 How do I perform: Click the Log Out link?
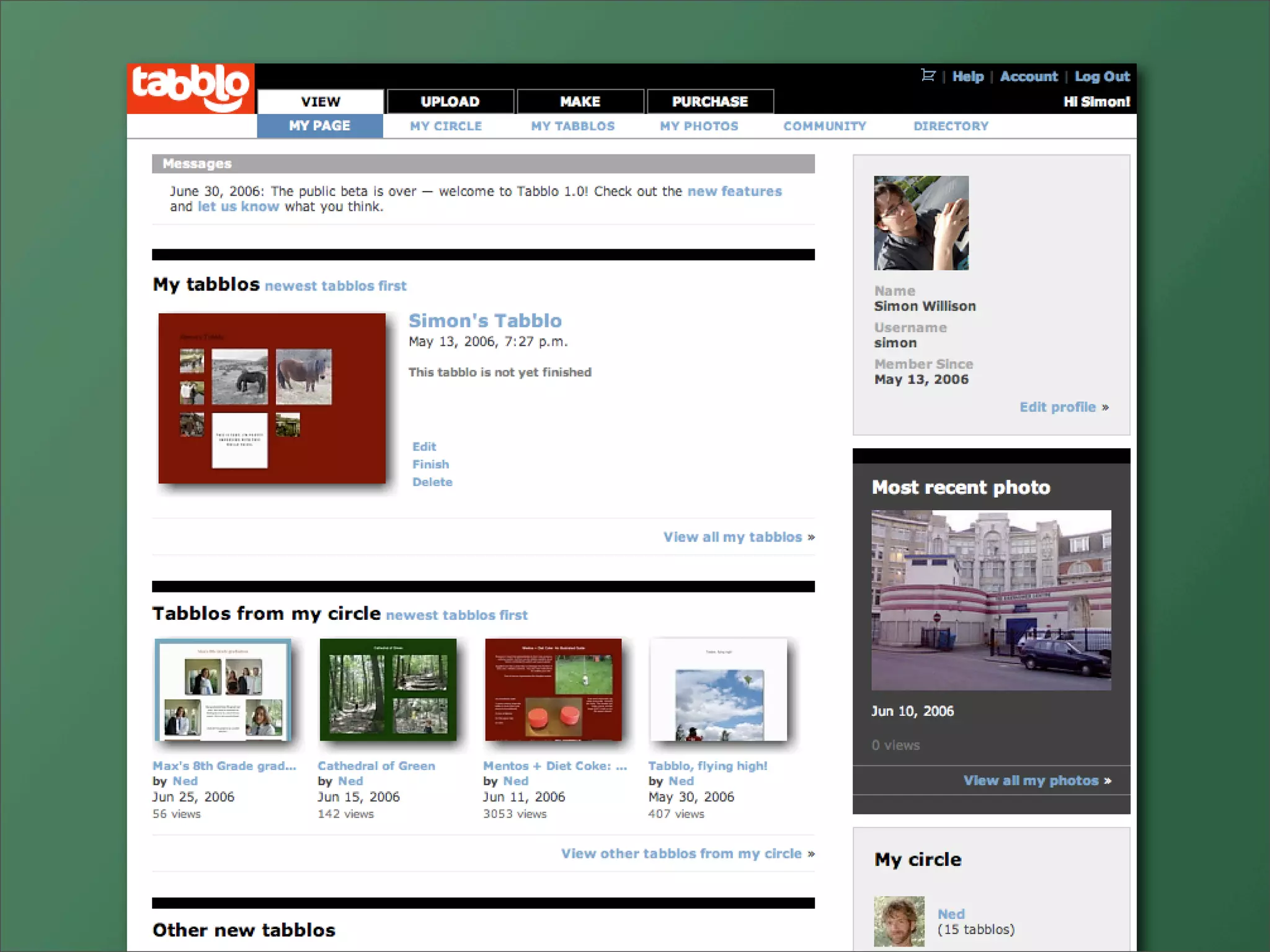[x=1102, y=77]
